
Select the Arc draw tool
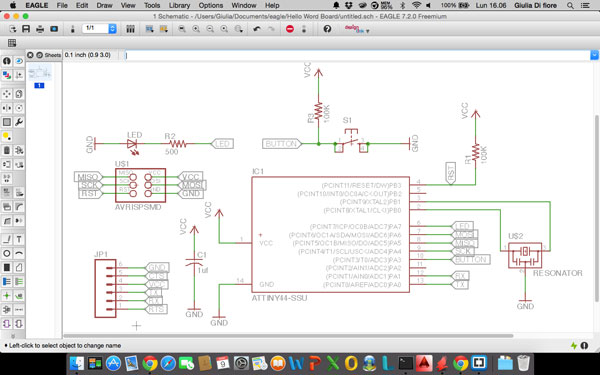coord(19,253)
